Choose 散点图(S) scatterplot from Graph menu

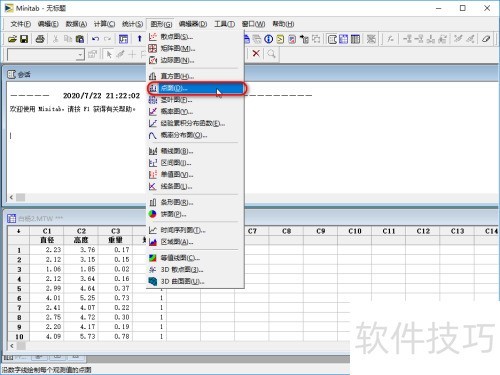[195, 37]
